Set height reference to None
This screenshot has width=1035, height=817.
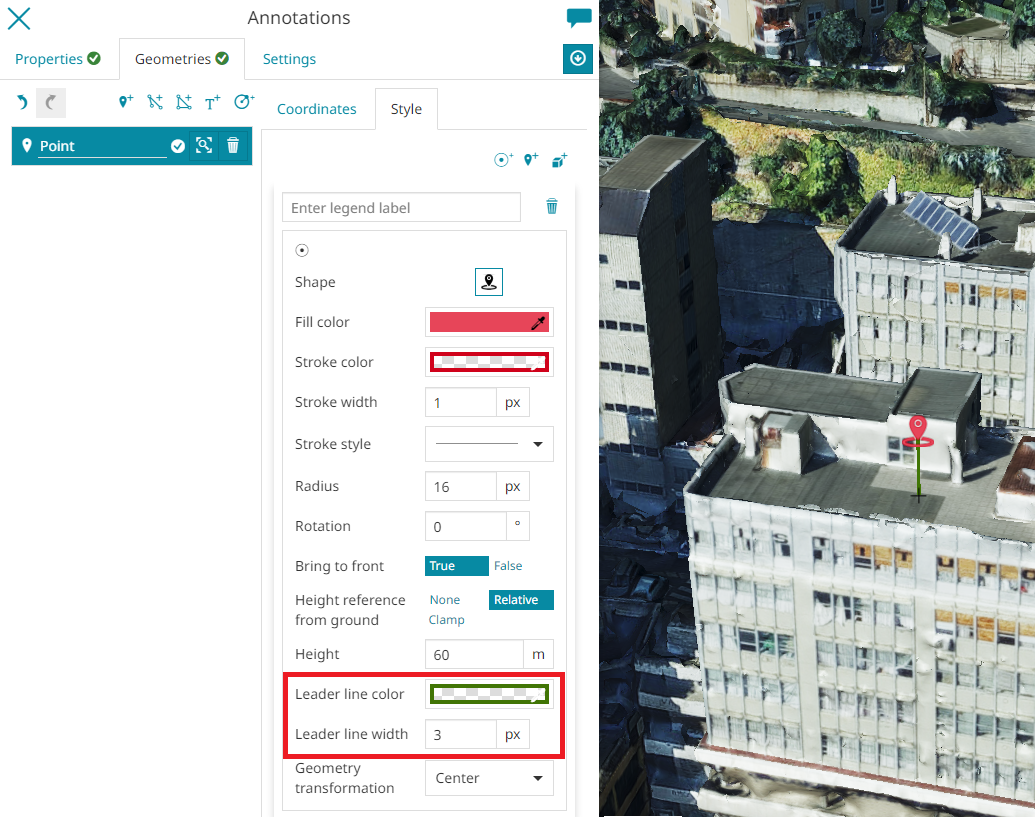click(445, 600)
